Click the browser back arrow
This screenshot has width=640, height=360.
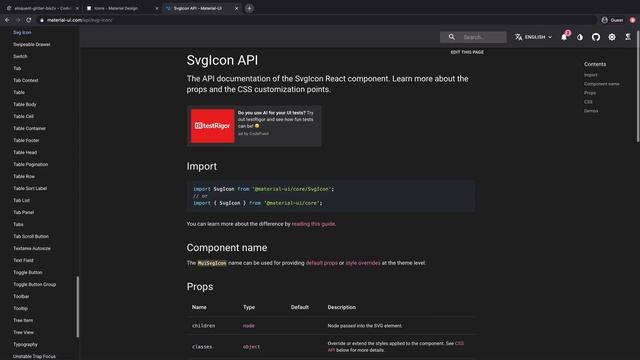point(7,20)
